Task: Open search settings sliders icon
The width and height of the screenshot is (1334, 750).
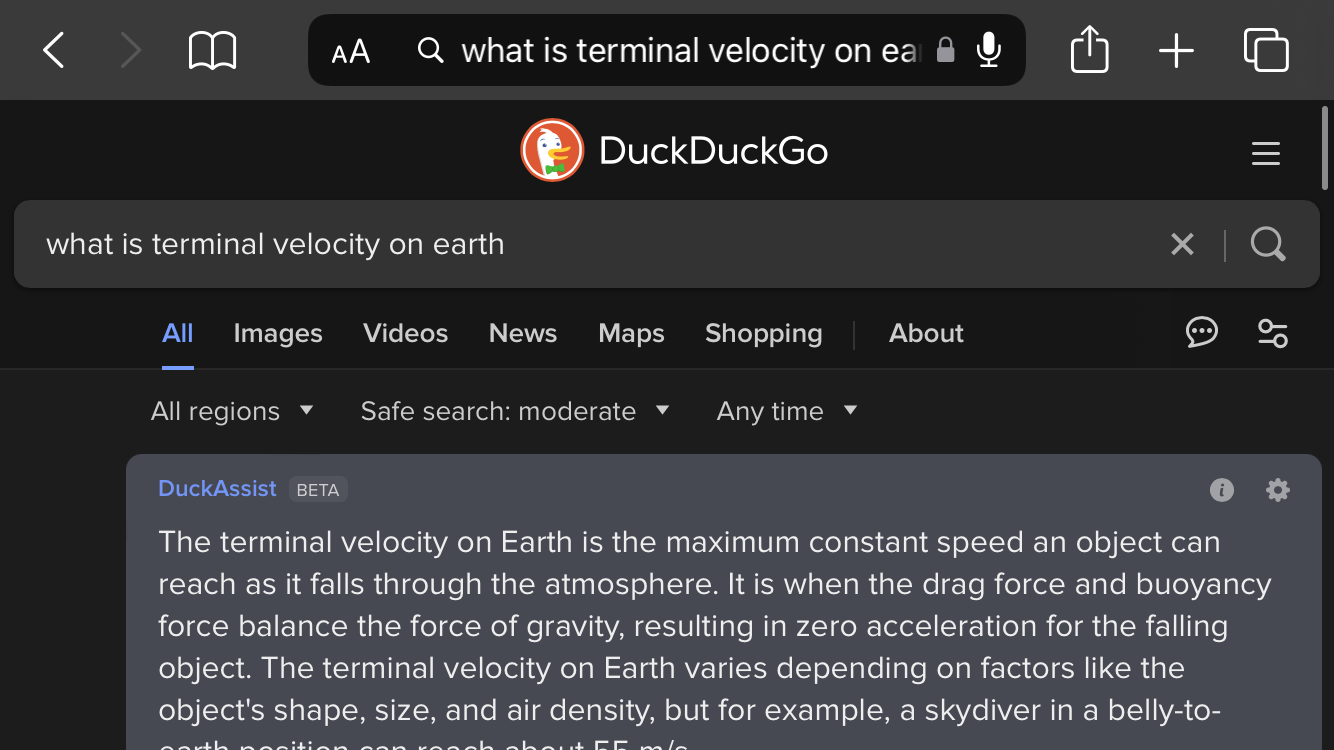Action: click(1272, 333)
